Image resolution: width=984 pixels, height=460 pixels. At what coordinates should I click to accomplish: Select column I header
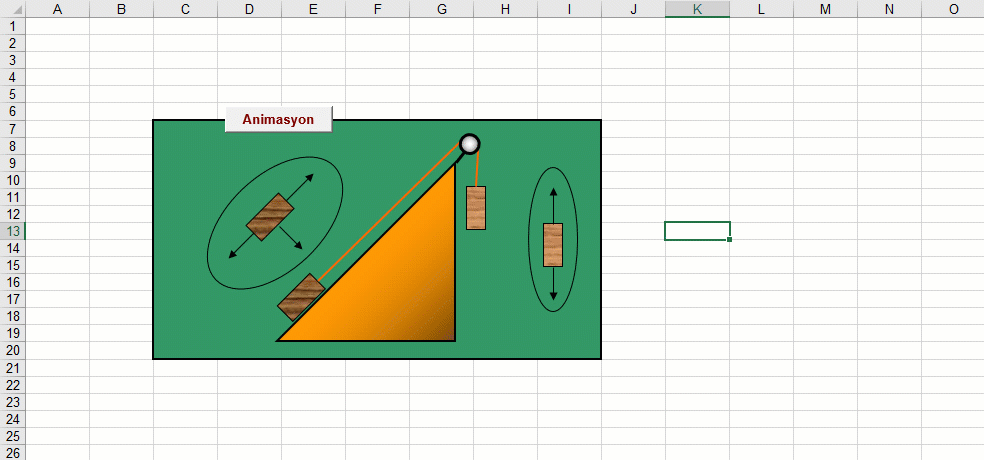(570, 9)
